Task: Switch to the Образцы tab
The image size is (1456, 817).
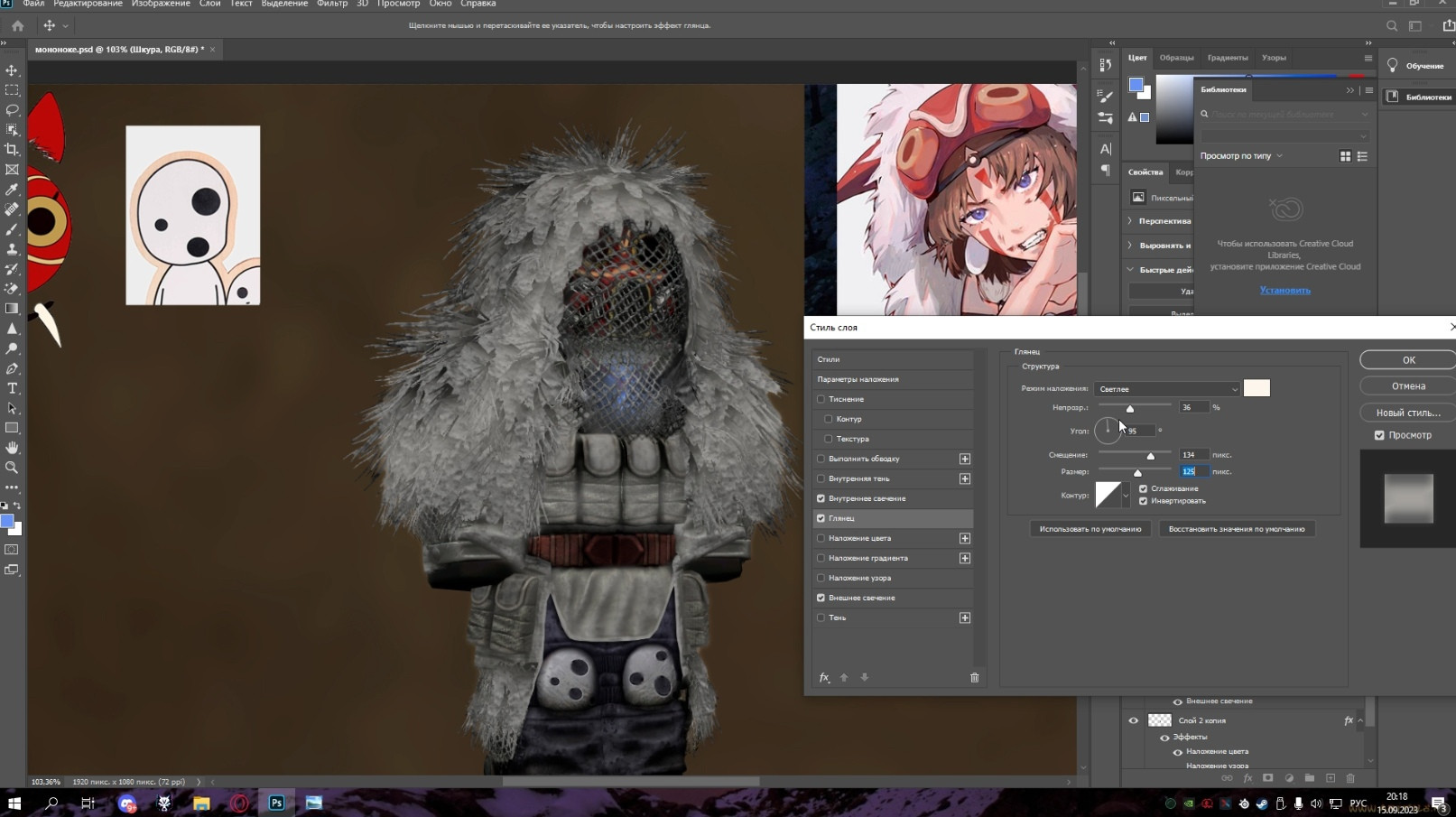Action: (x=1176, y=58)
